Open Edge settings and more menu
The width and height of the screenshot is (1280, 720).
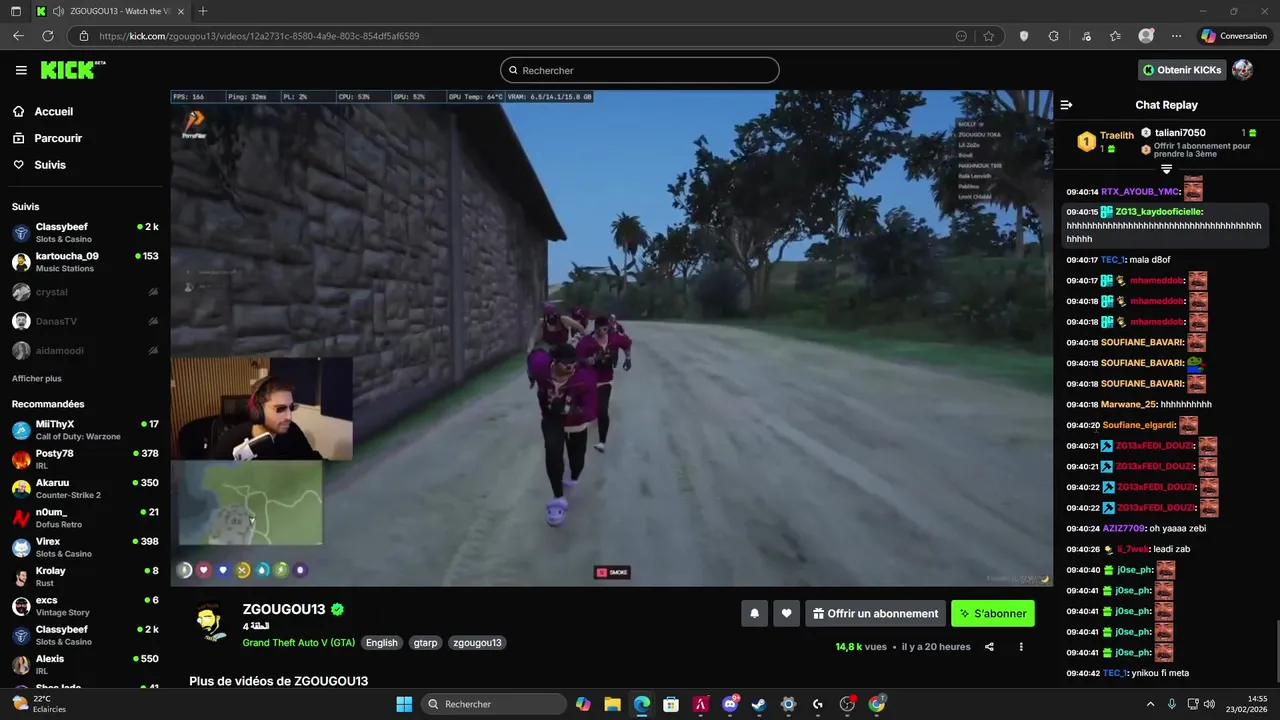click(1176, 36)
